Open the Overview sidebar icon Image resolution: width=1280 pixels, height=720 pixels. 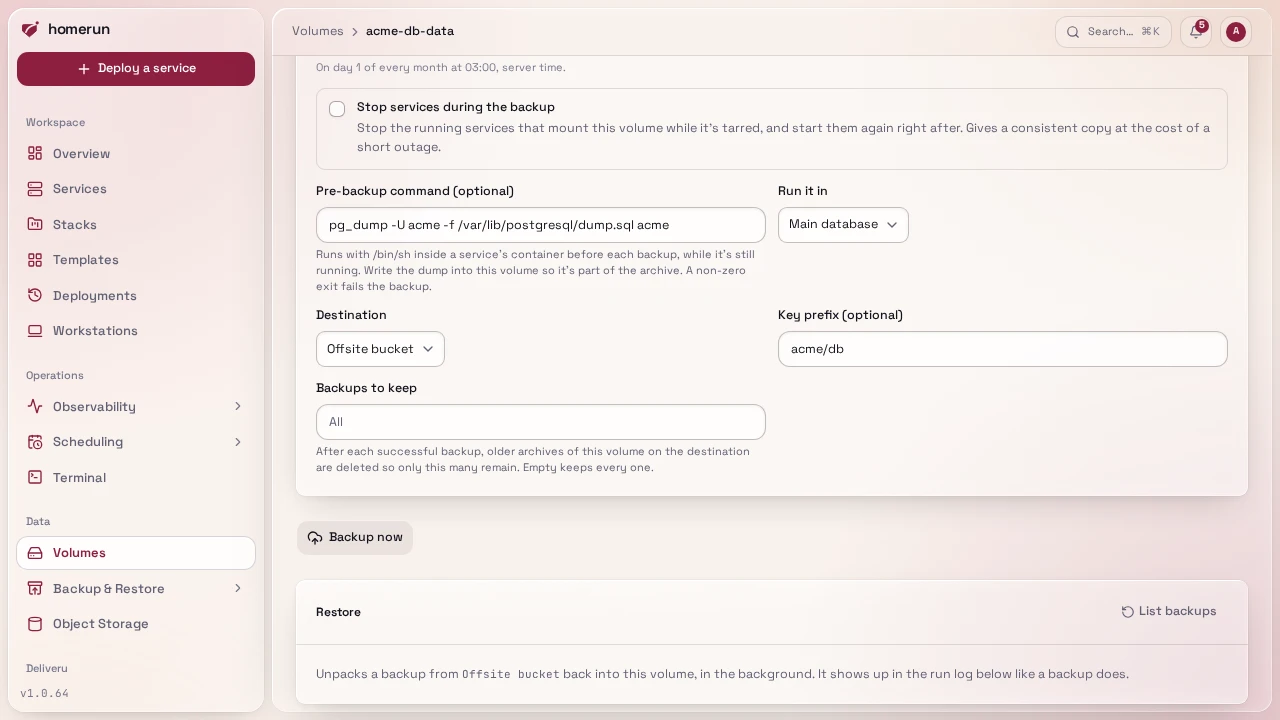coord(35,153)
